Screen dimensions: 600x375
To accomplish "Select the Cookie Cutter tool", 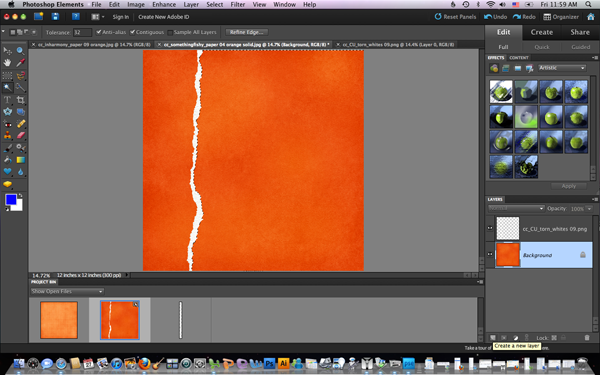I will coord(7,112).
